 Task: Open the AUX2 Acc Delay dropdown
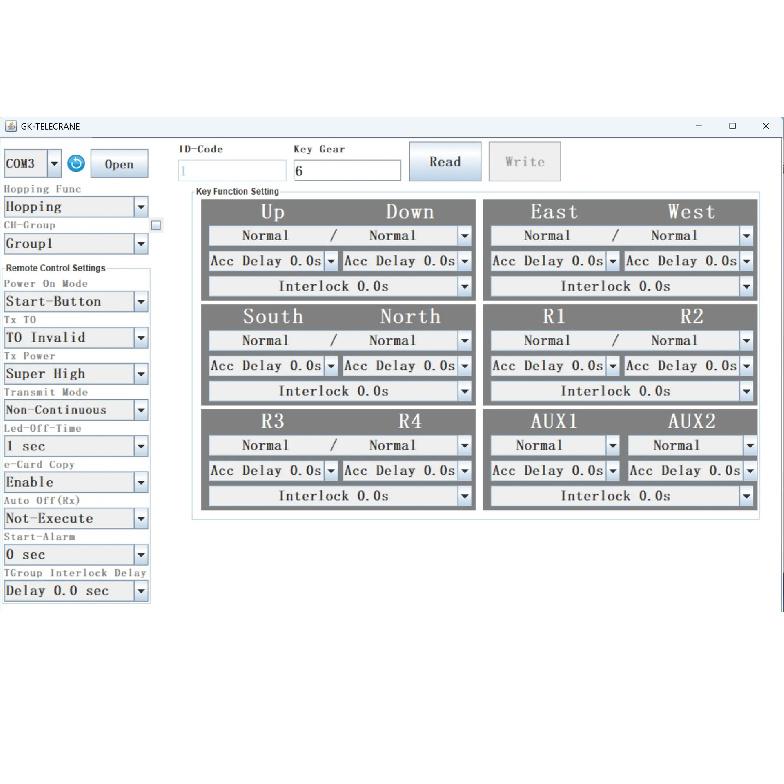692,471
